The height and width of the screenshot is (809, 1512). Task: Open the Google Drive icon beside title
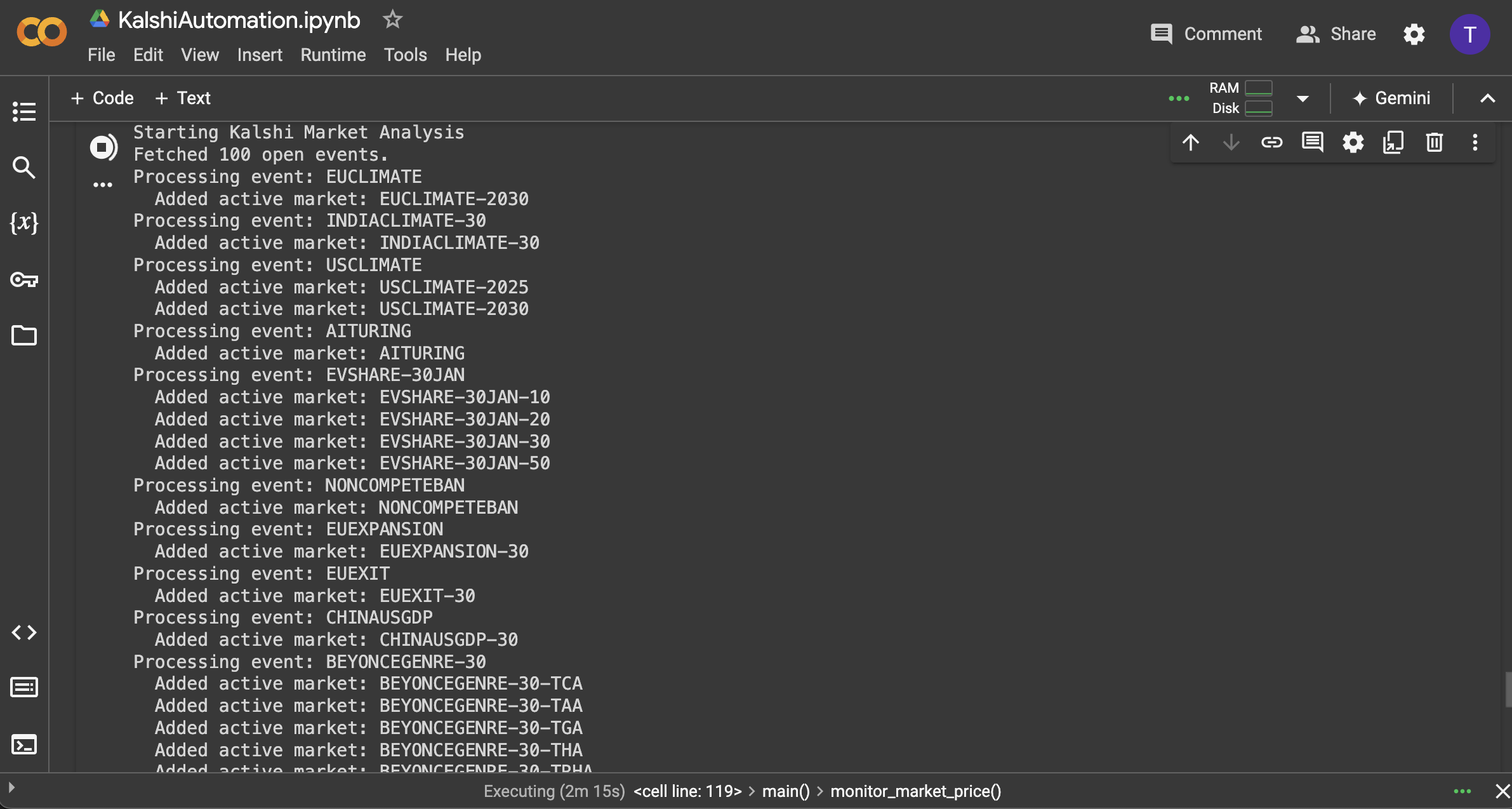pyautogui.click(x=100, y=19)
